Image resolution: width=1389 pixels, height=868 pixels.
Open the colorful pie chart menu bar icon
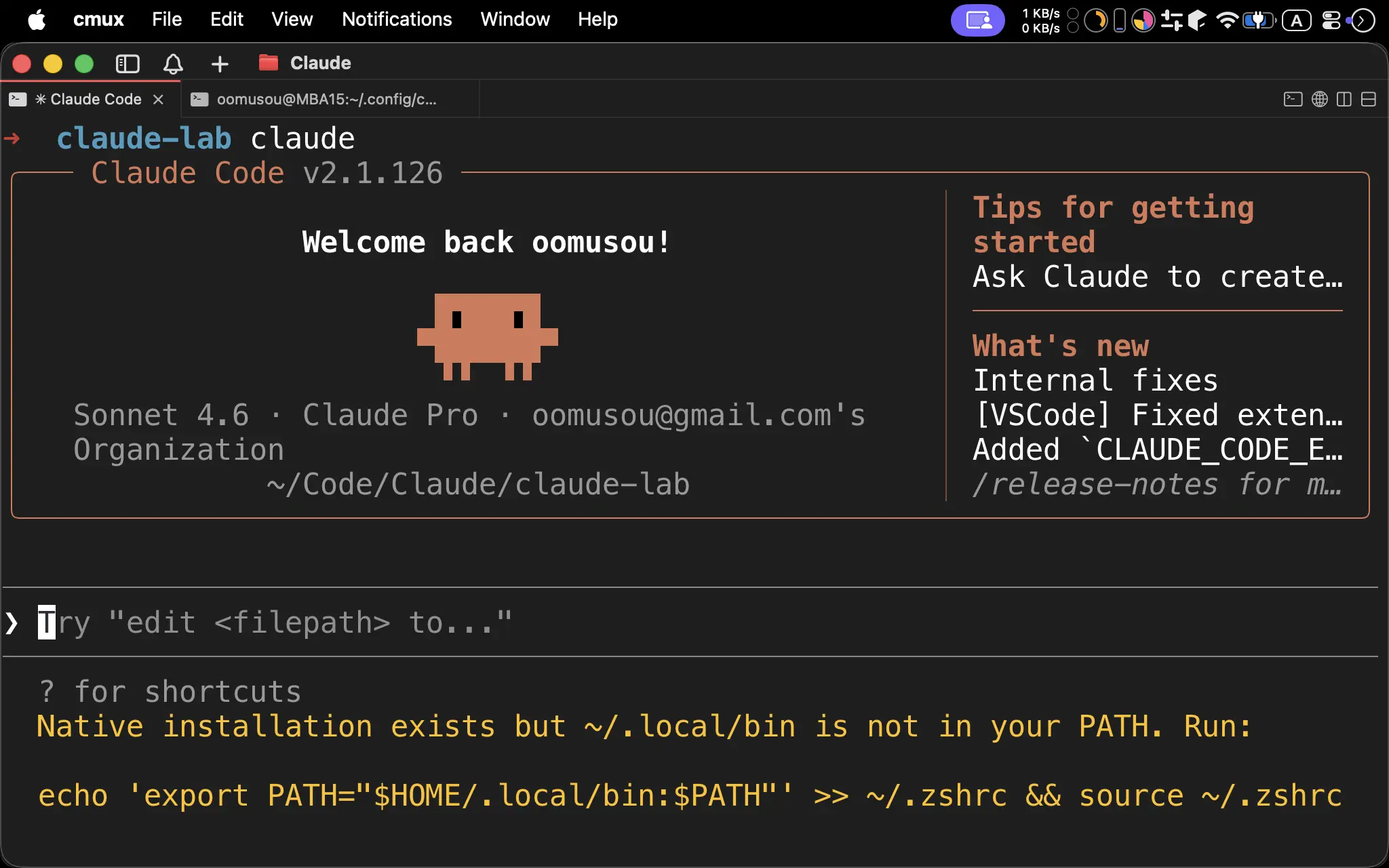tap(1143, 20)
